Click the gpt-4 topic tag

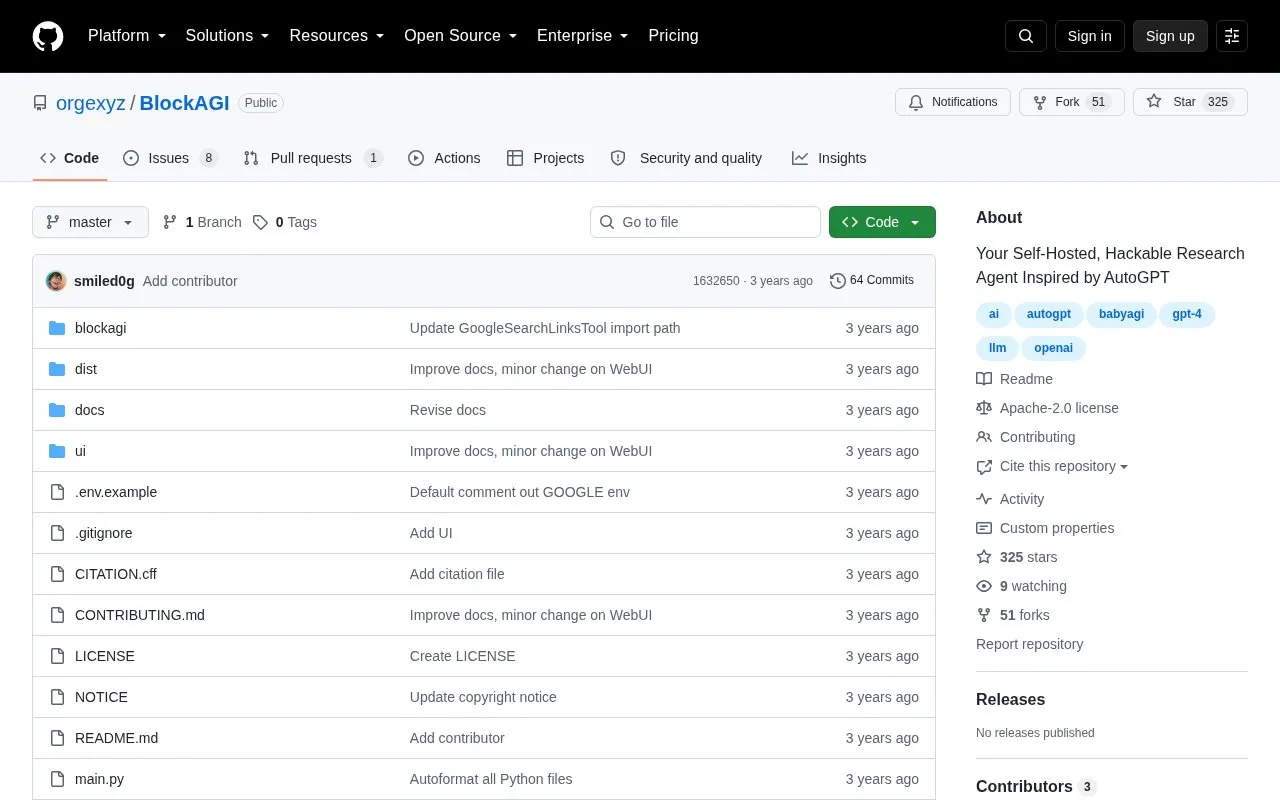(x=1187, y=314)
